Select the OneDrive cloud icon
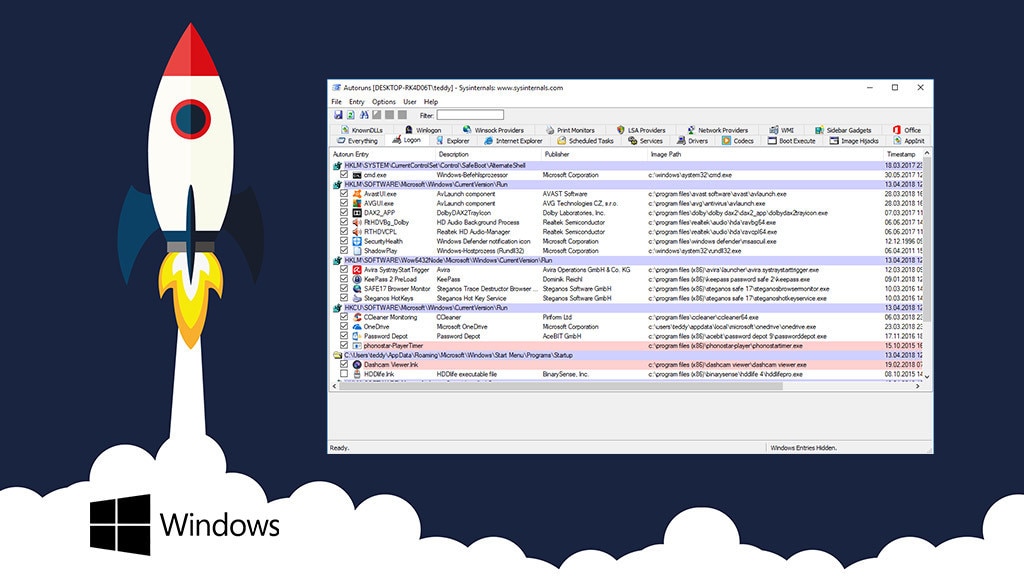 [x=357, y=327]
